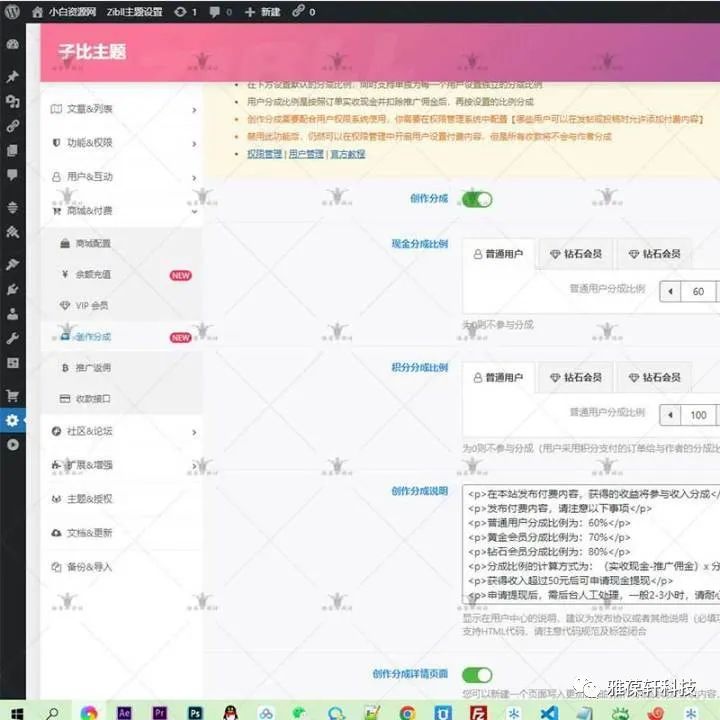
Task: Click 小白资源网 site name in admin bar
Action: [64, 12]
